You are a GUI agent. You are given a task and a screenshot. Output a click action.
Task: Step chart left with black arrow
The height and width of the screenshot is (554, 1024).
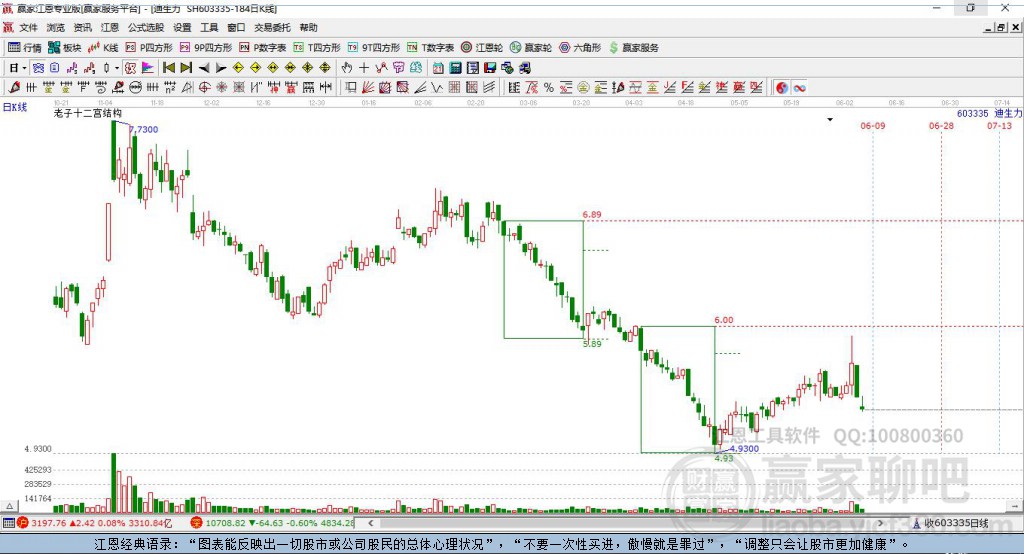pos(204,68)
